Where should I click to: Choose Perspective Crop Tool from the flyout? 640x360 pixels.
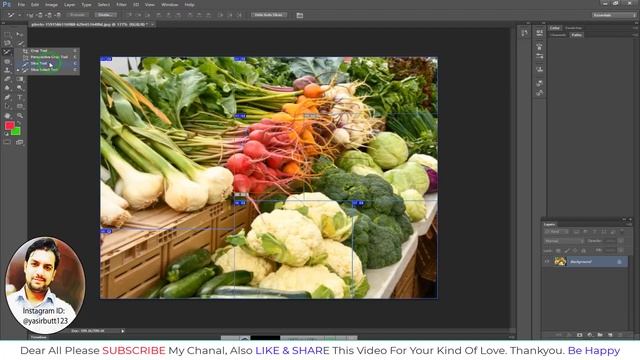[48, 57]
